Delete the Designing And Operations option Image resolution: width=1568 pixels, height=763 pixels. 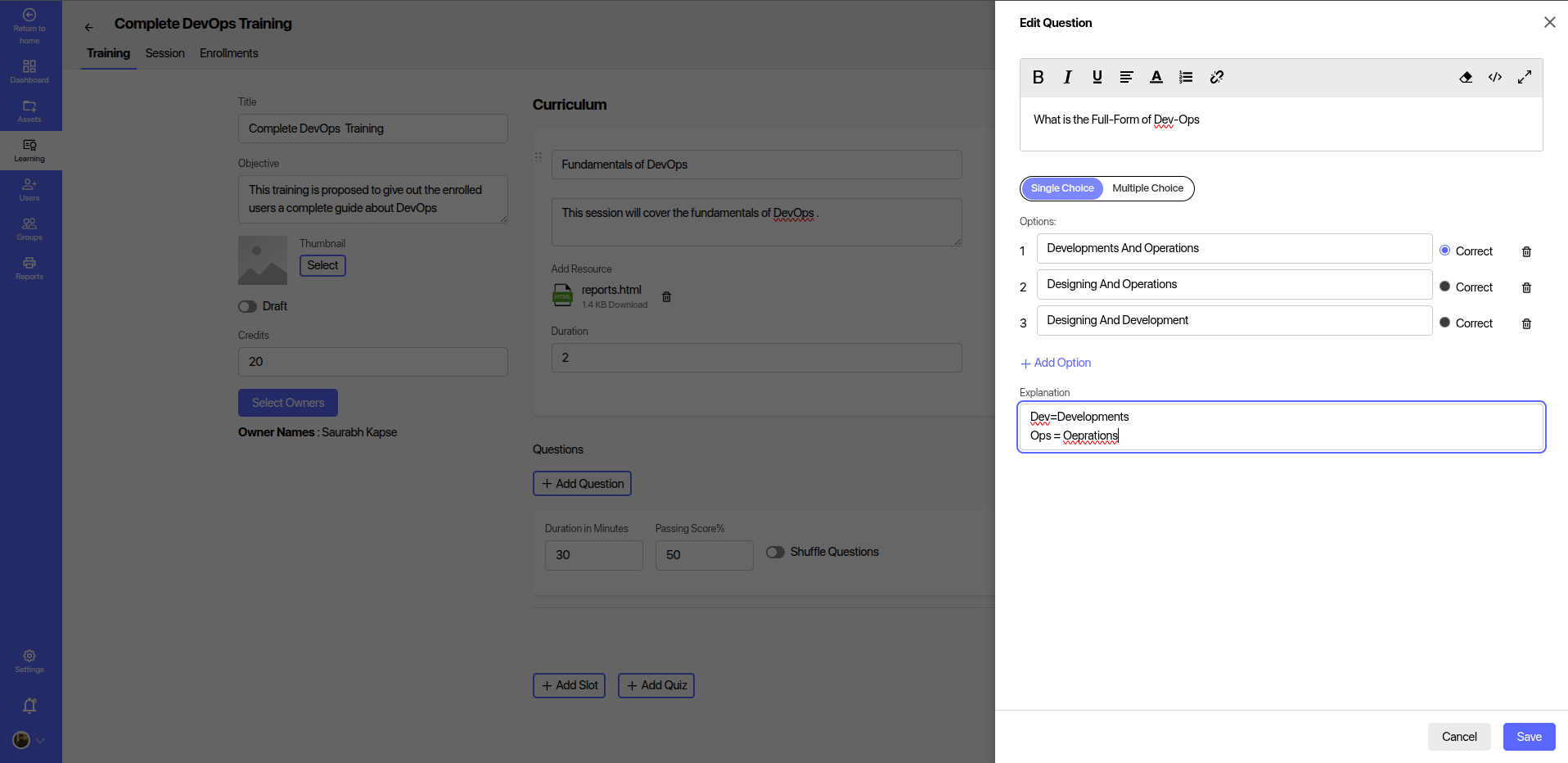point(1525,287)
